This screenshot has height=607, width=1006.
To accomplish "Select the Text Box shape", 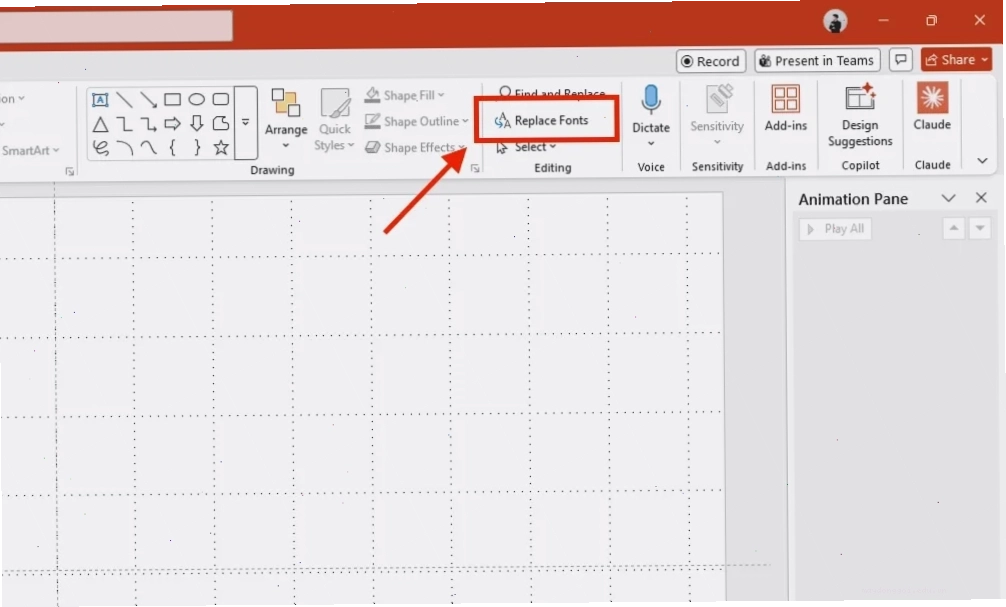I will coord(100,99).
